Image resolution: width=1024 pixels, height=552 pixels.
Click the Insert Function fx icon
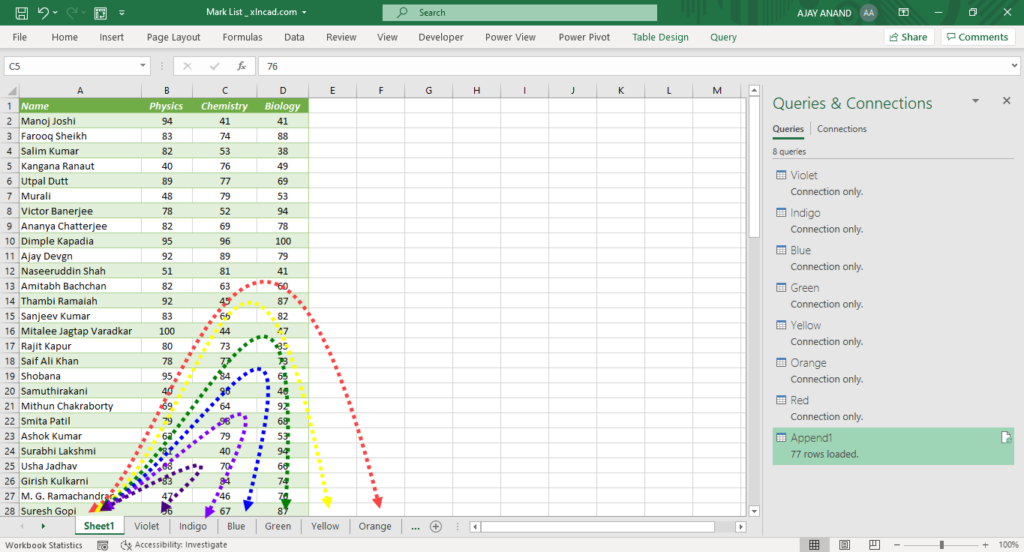[241, 66]
